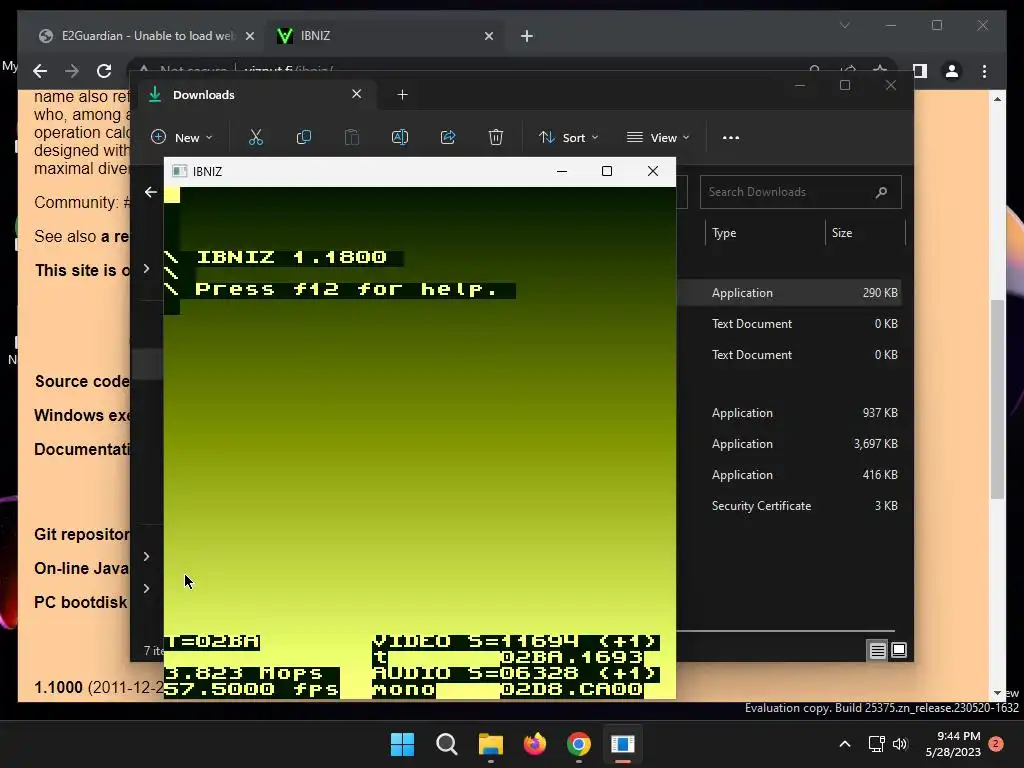The height and width of the screenshot is (768, 1024).
Task: Switch Explorer to details view layout icon
Action: [x=877, y=650]
